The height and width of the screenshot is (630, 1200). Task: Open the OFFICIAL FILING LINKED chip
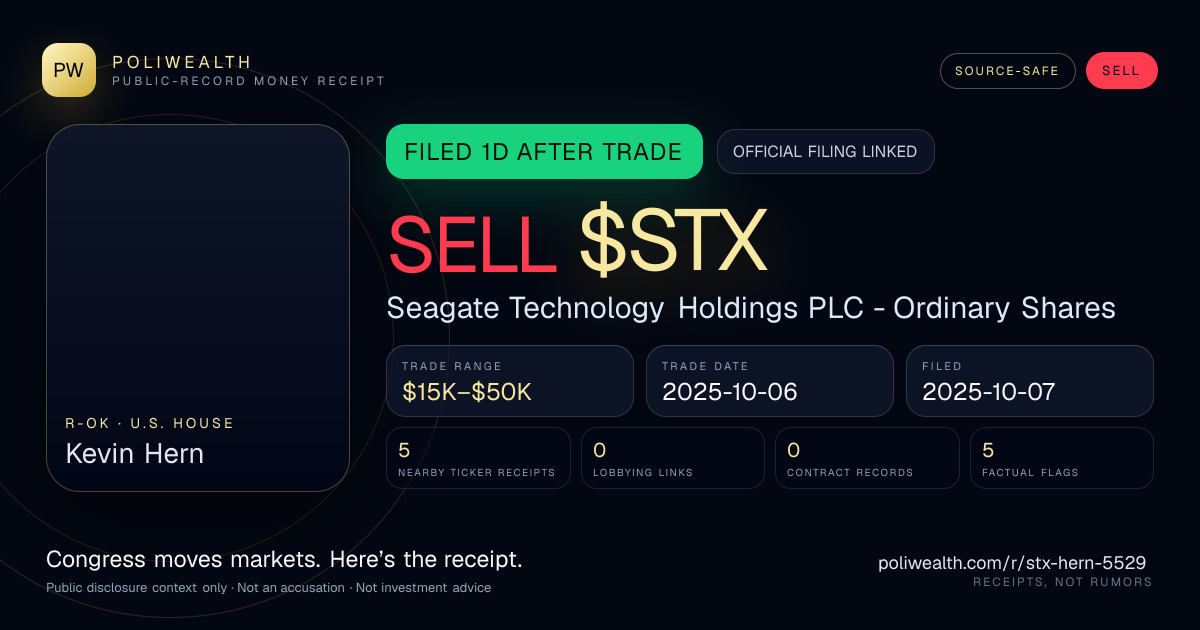coord(825,152)
